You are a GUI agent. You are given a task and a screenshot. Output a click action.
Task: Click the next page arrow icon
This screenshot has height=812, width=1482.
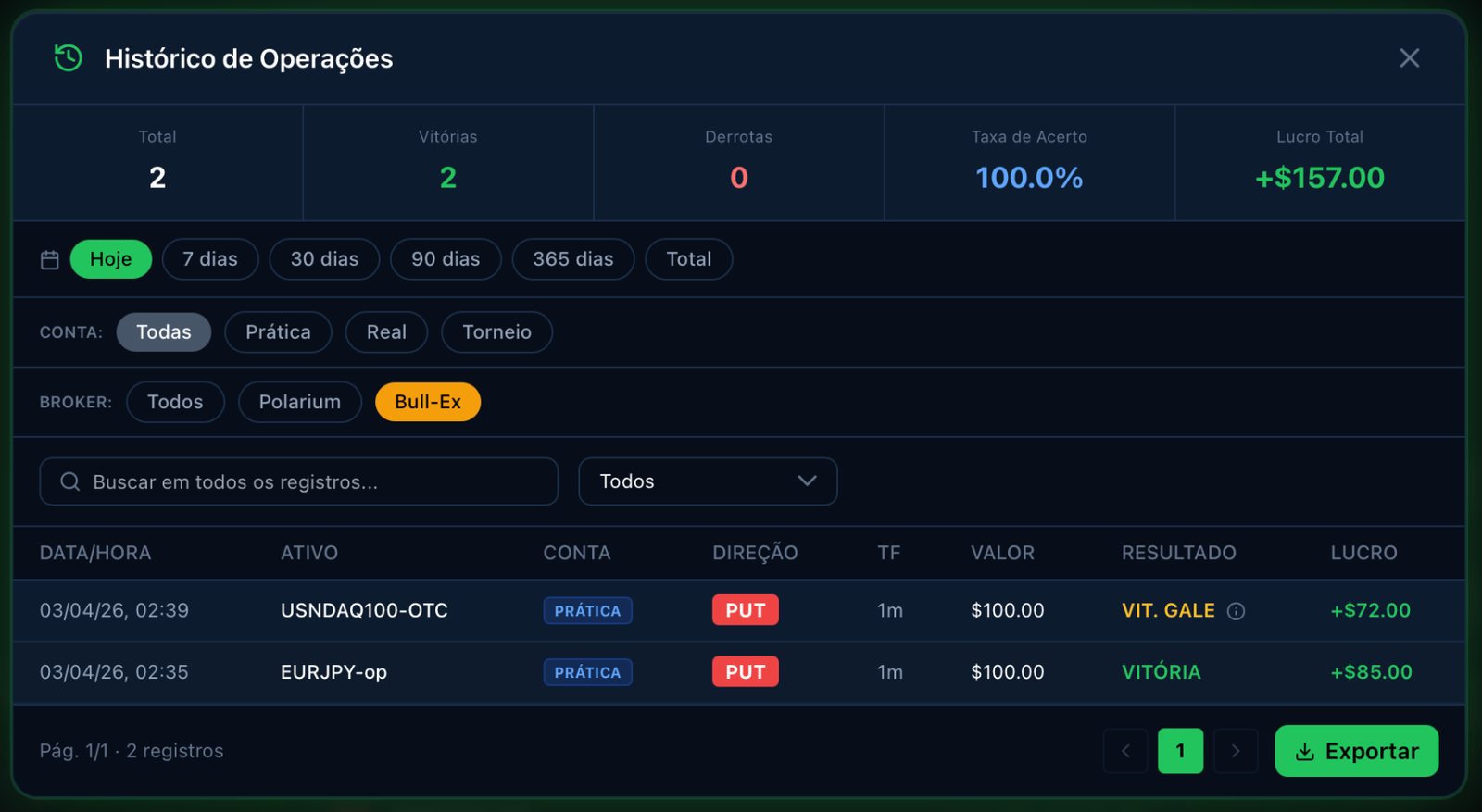pyautogui.click(x=1237, y=751)
